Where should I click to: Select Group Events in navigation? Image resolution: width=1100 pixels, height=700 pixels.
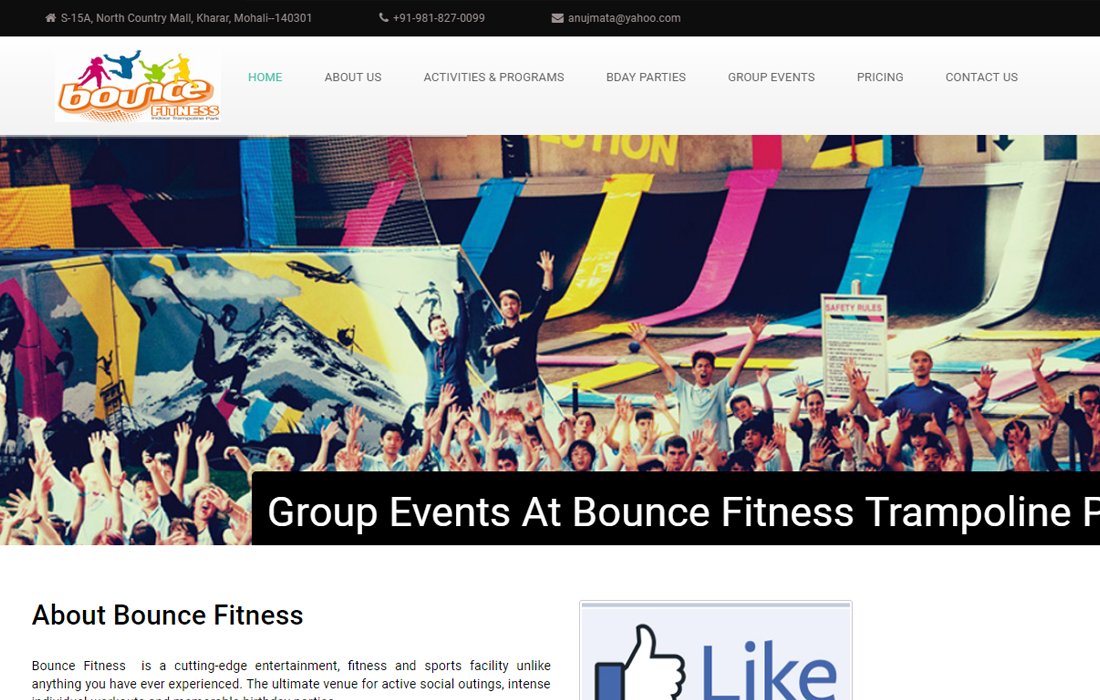click(771, 77)
